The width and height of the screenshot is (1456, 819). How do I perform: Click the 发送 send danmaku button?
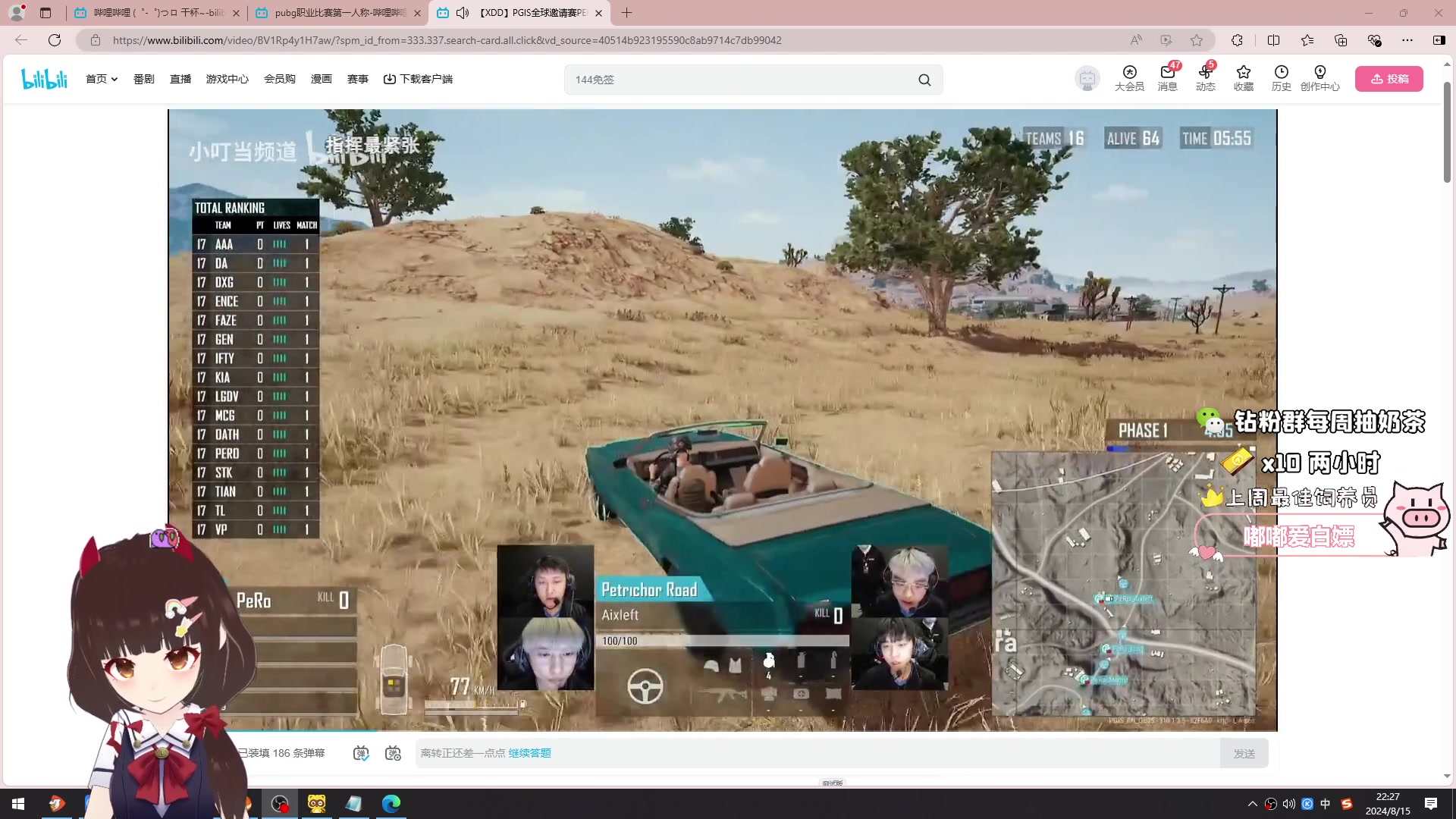coord(1244,753)
